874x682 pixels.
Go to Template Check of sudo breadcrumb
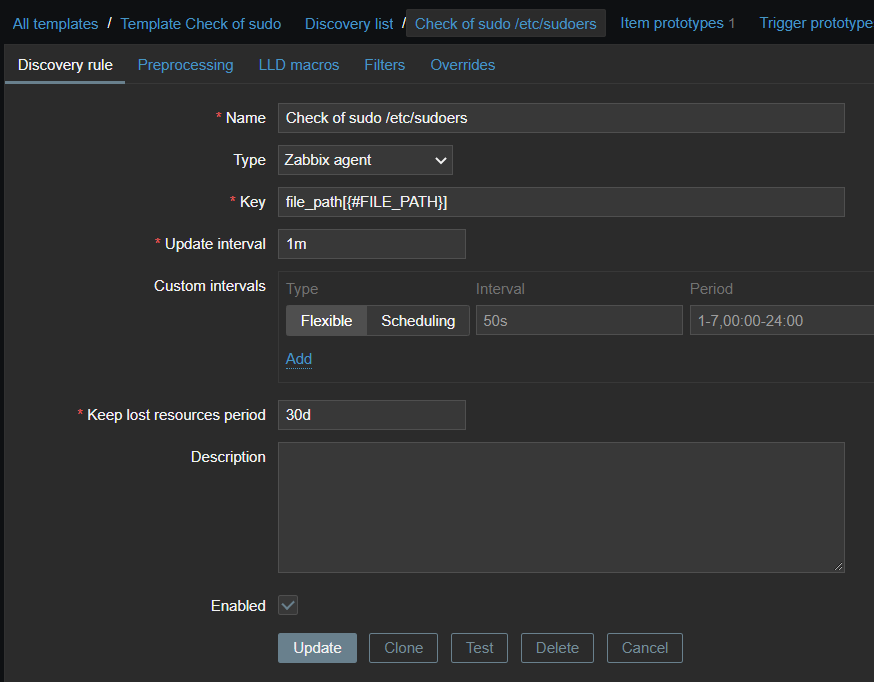200,22
